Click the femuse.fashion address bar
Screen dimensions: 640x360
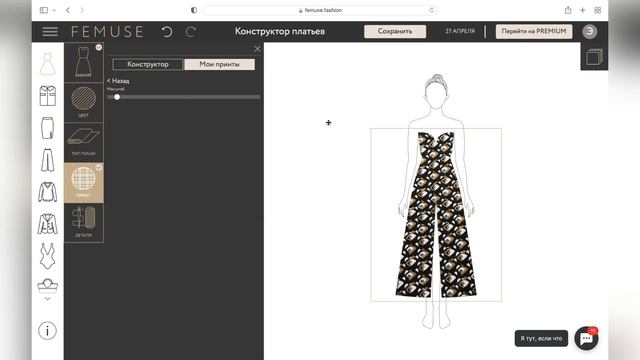point(320,10)
